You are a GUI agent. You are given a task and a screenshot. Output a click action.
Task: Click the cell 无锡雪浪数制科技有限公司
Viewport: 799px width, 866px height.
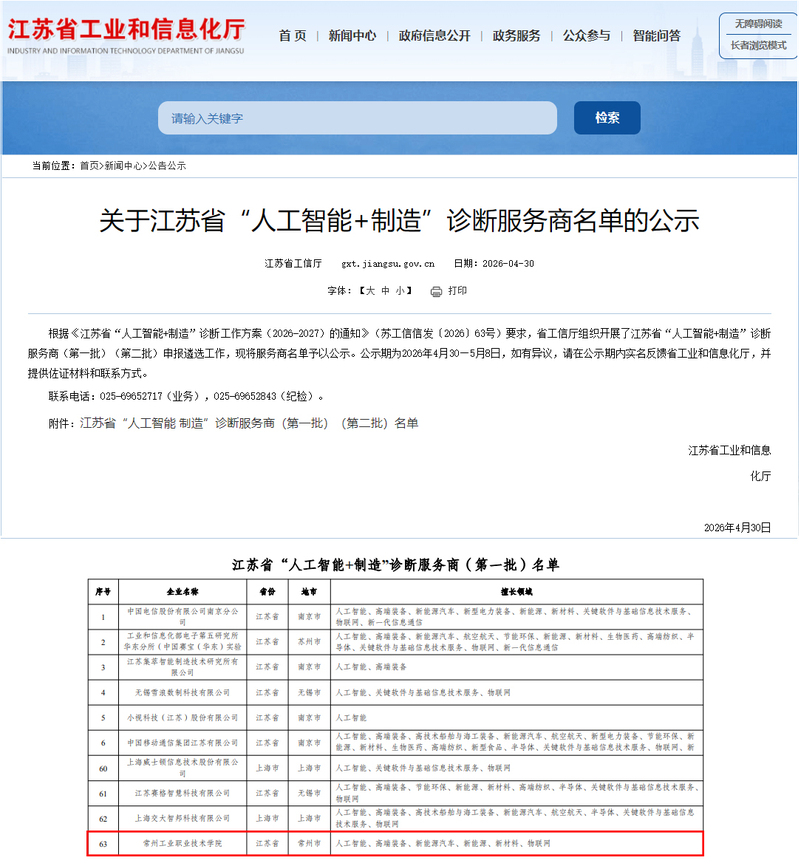(182, 693)
